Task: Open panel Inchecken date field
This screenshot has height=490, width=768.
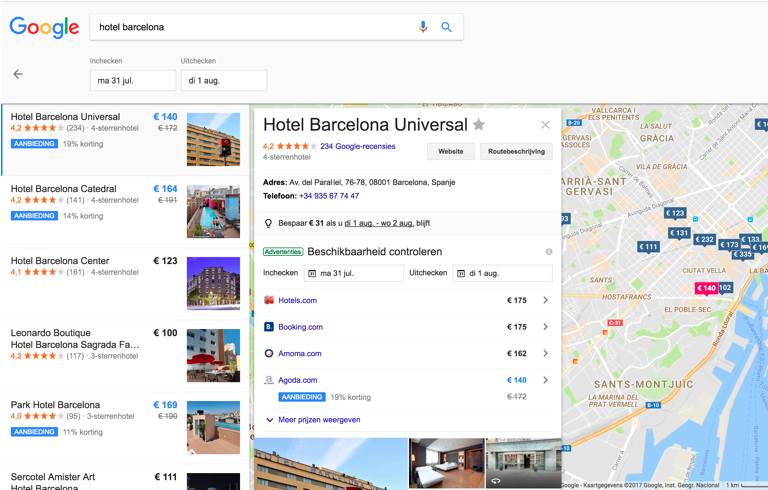Action: tap(354, 273)
